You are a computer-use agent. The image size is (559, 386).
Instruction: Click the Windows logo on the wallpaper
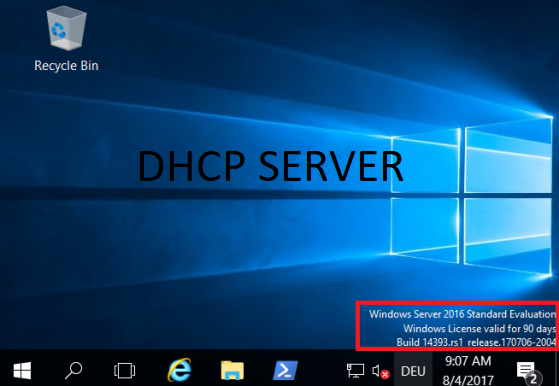(x=471, y=196)
